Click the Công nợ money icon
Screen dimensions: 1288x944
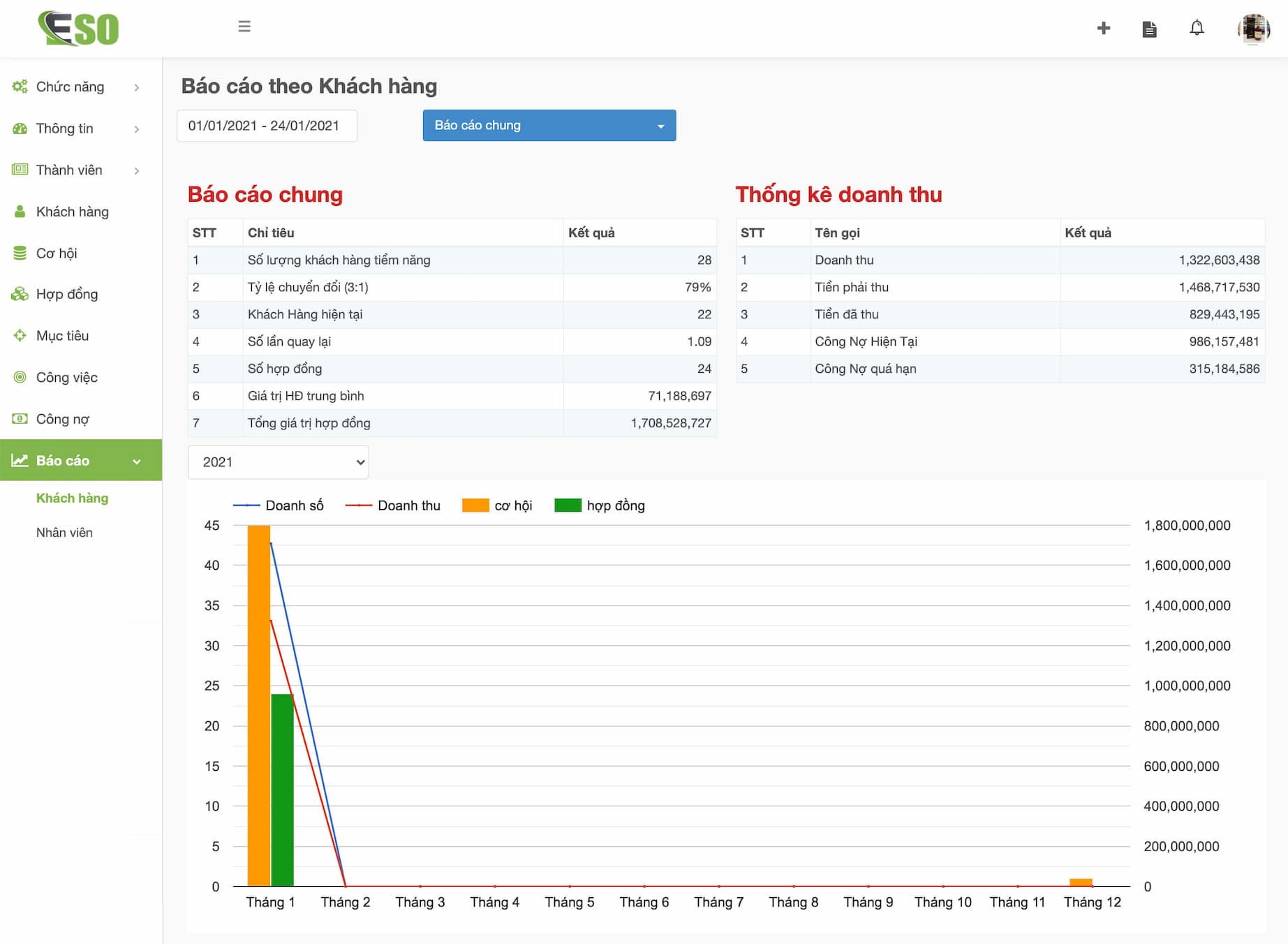point(20,419)
